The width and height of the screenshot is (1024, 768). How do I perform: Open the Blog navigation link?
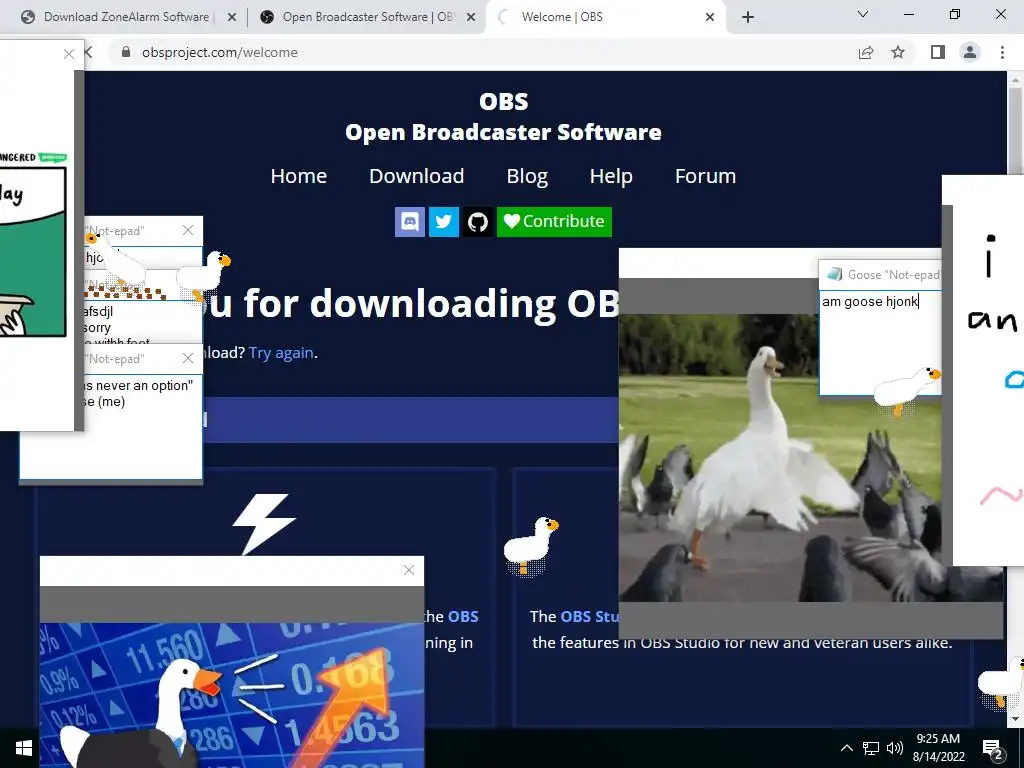click(x=527, y=176)
